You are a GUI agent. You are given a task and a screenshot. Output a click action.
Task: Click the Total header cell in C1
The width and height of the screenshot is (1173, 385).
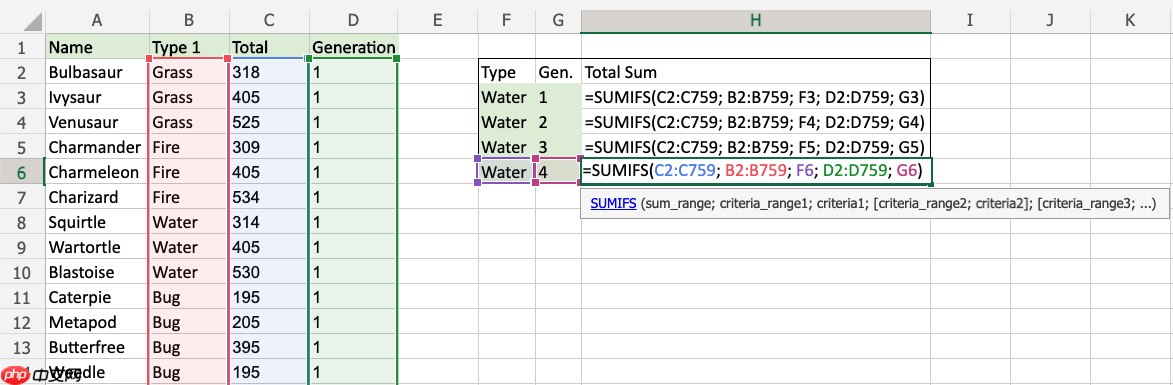[269, 47]
